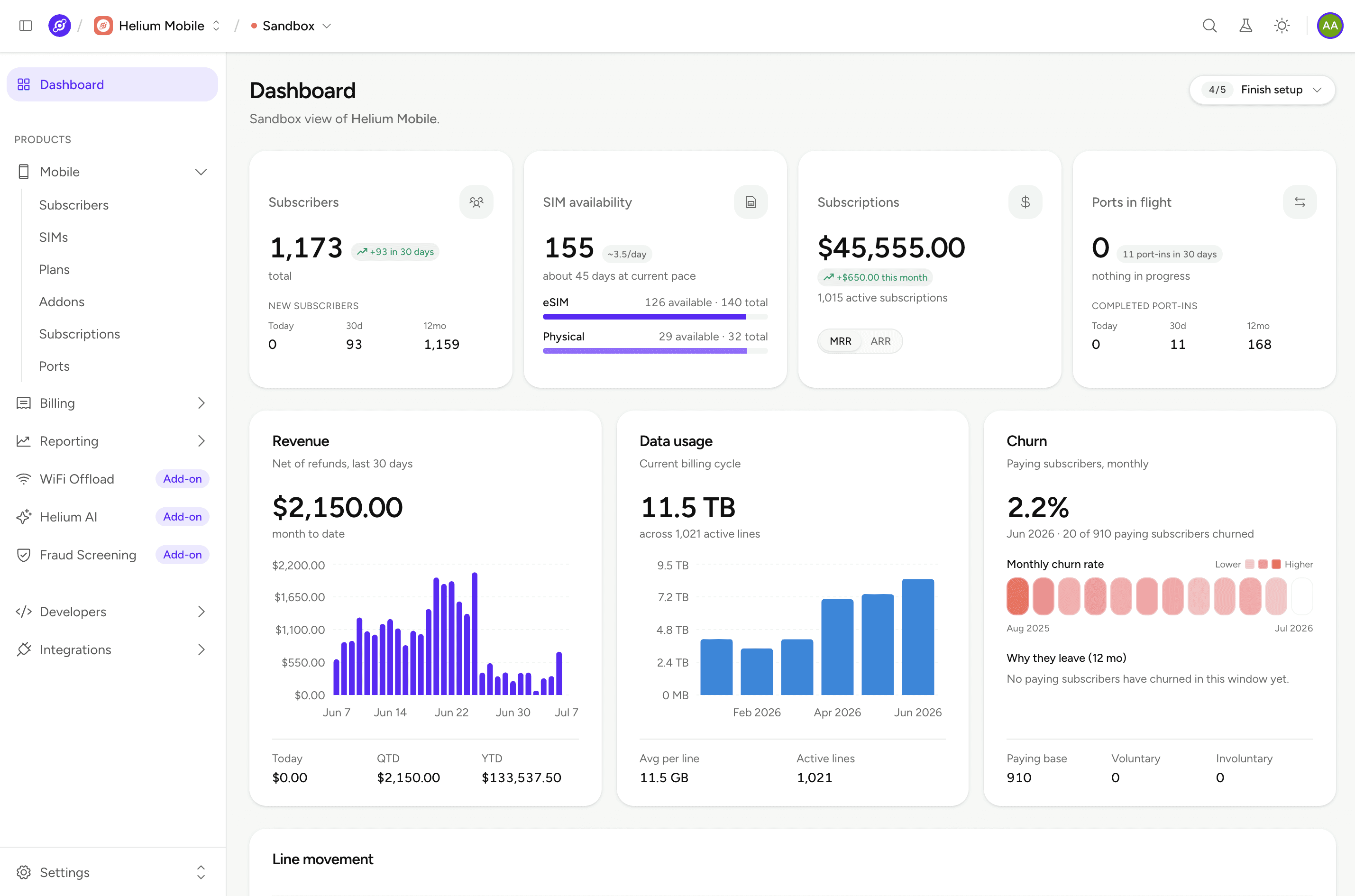Click the Ports in flight arrows icon
The width and height of the screenshot is (1355, 896).
(1300, 201)
